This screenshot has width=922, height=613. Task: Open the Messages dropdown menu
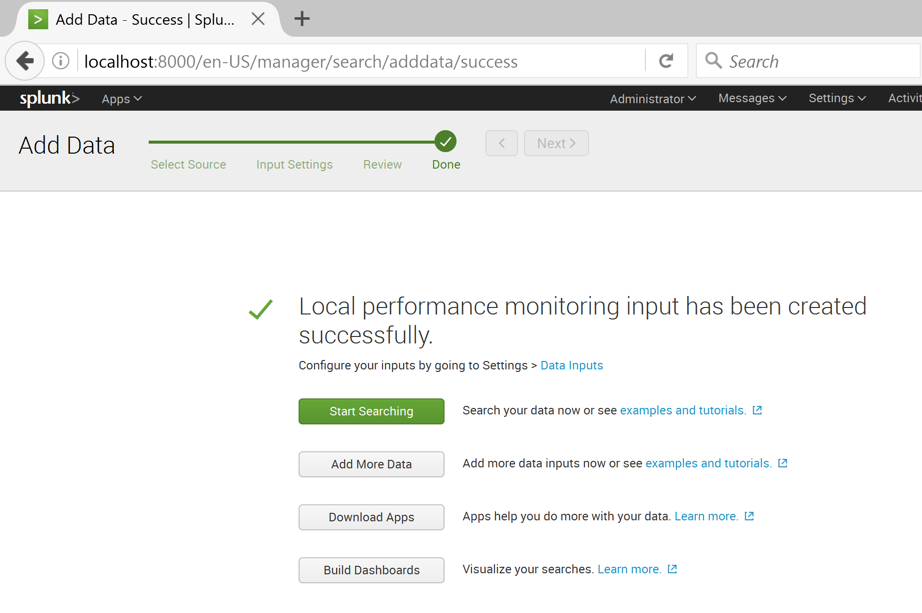pyautogui.click(x=752, y=98)
